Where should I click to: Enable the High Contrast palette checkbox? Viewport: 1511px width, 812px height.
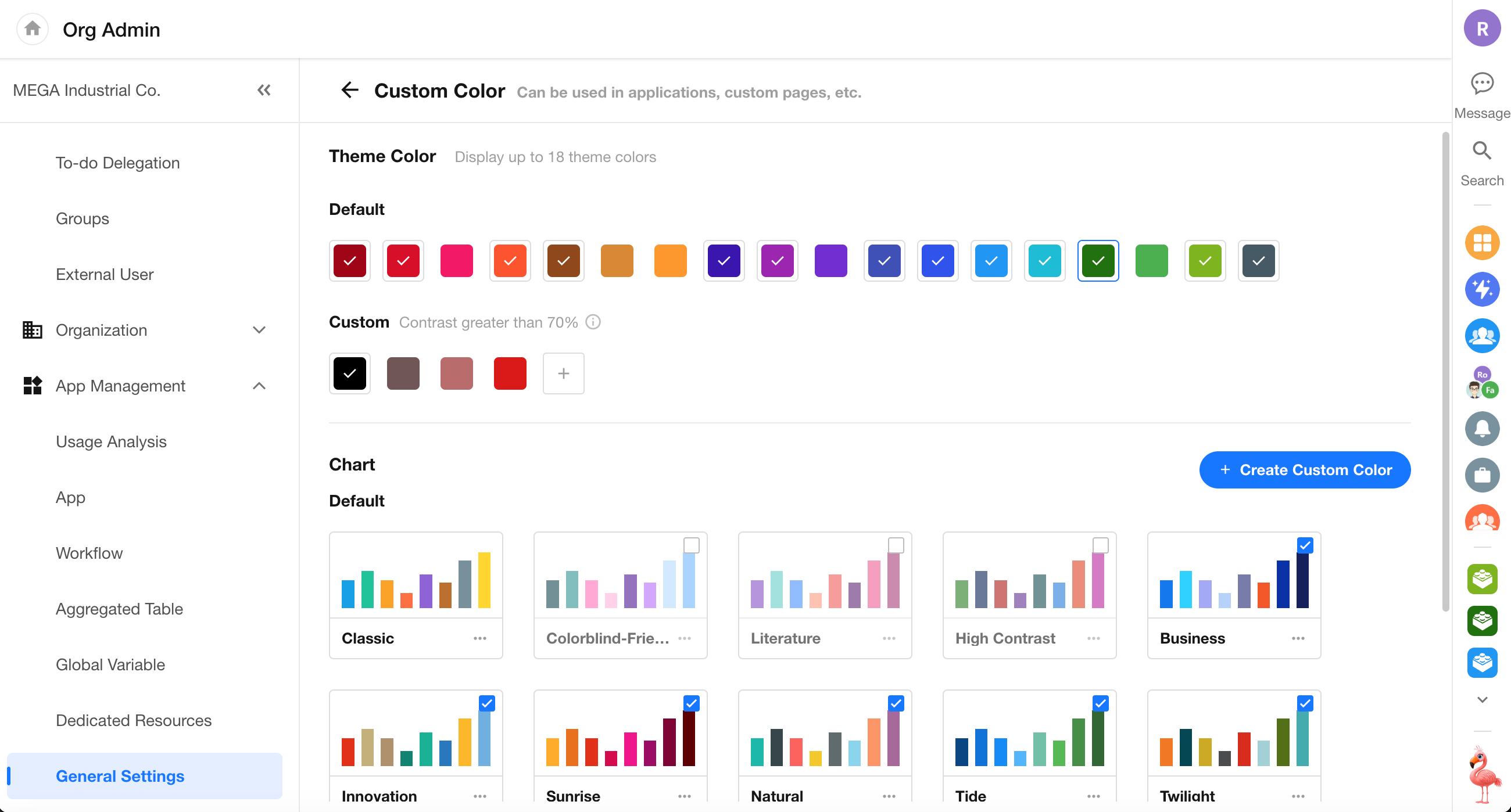[1100, 545]
